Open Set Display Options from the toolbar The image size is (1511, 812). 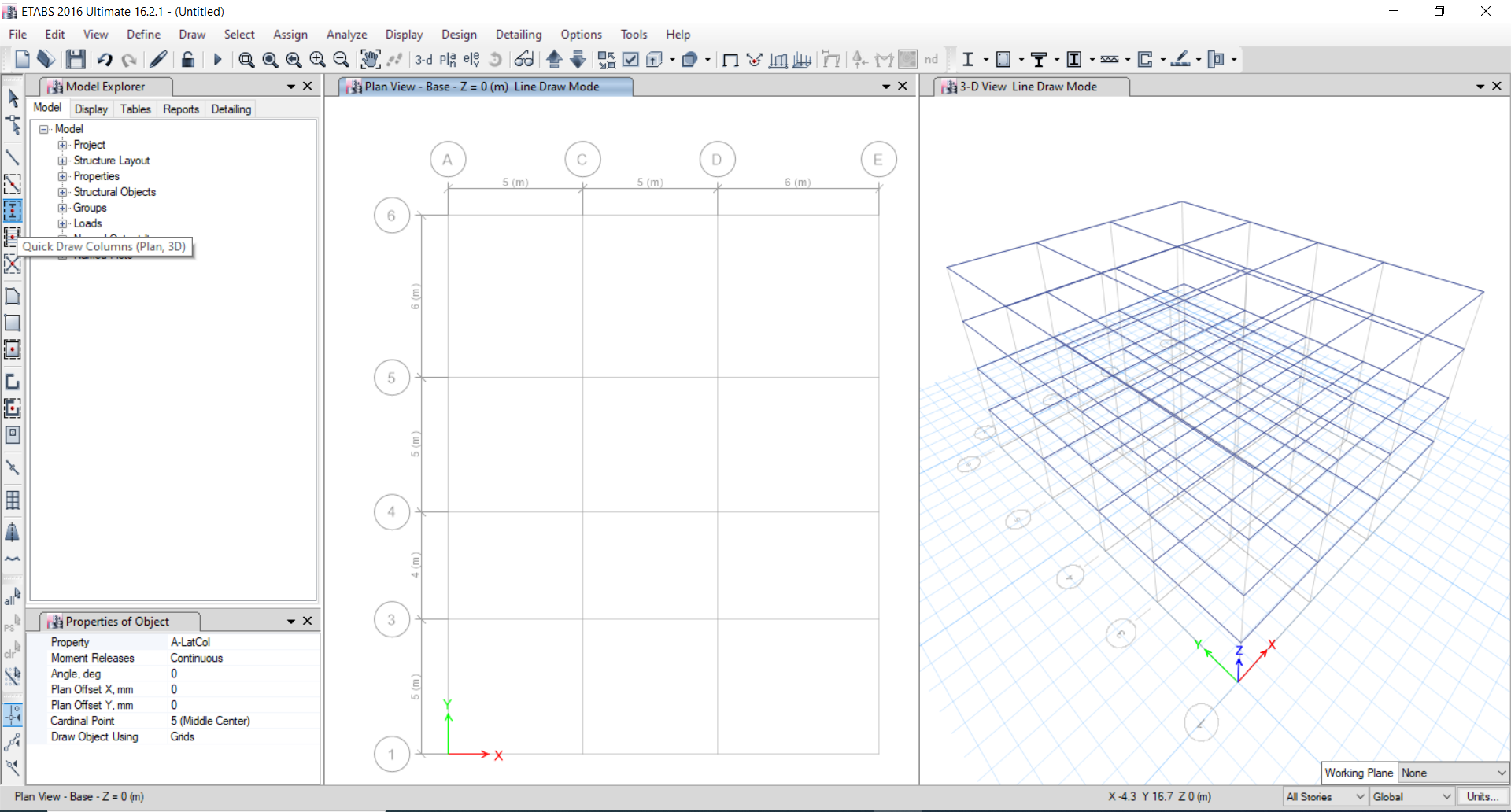coord(630,59)
